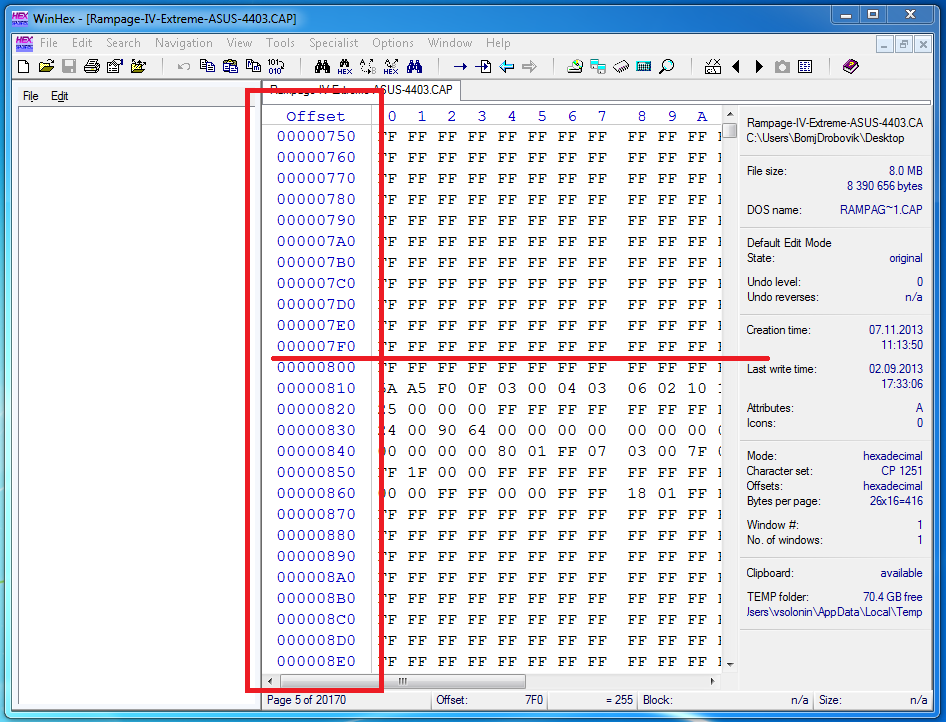The width and height of the screenshot is (946, 722).
Task: Click the 'original' State value
Action: point(906,258)
